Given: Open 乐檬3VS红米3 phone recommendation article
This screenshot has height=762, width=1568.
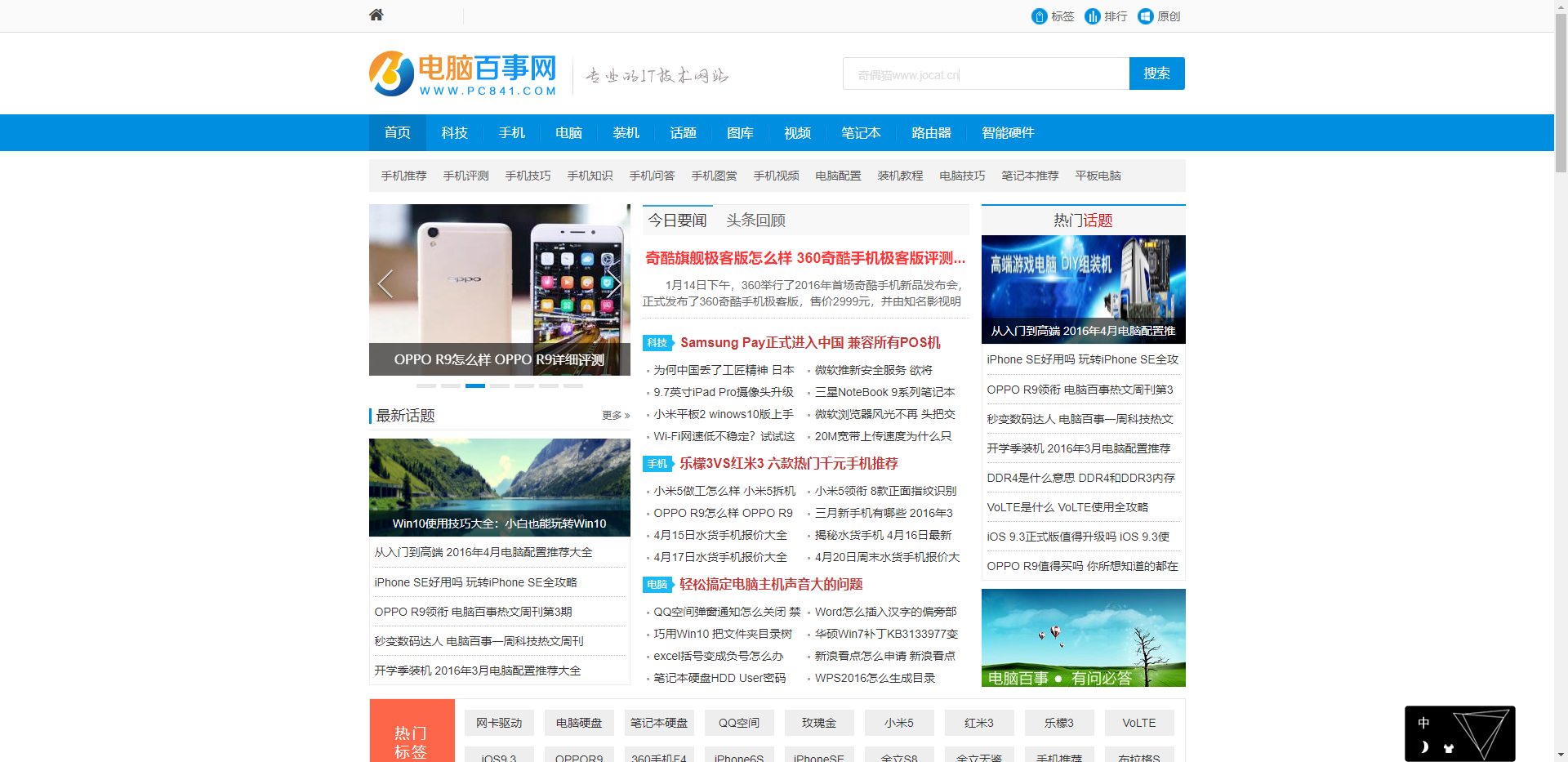Looking at the screenshot, I should 789,464.
